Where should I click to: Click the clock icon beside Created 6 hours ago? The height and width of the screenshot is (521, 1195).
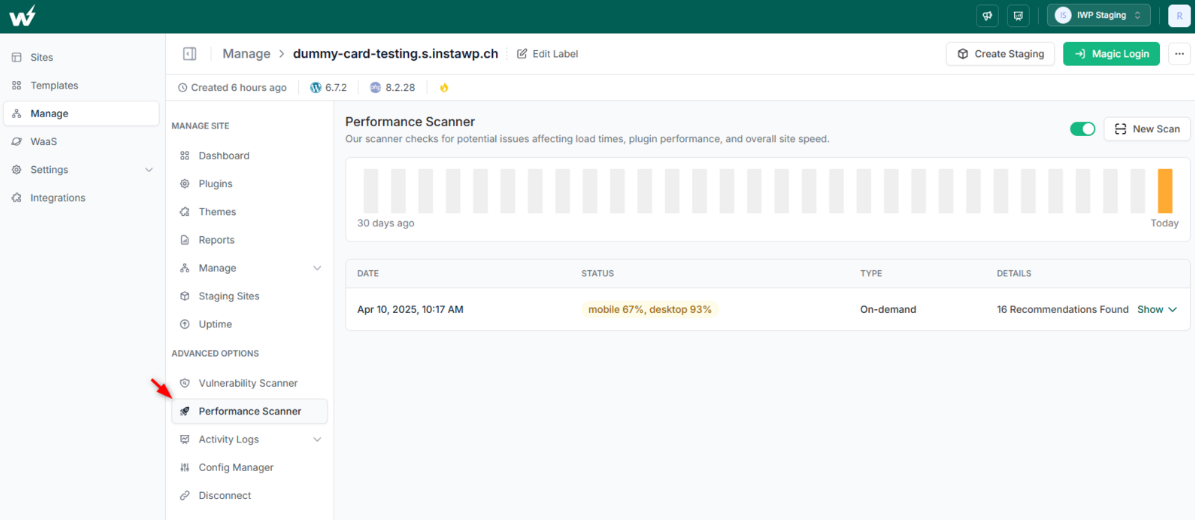(x=182, y=88)
